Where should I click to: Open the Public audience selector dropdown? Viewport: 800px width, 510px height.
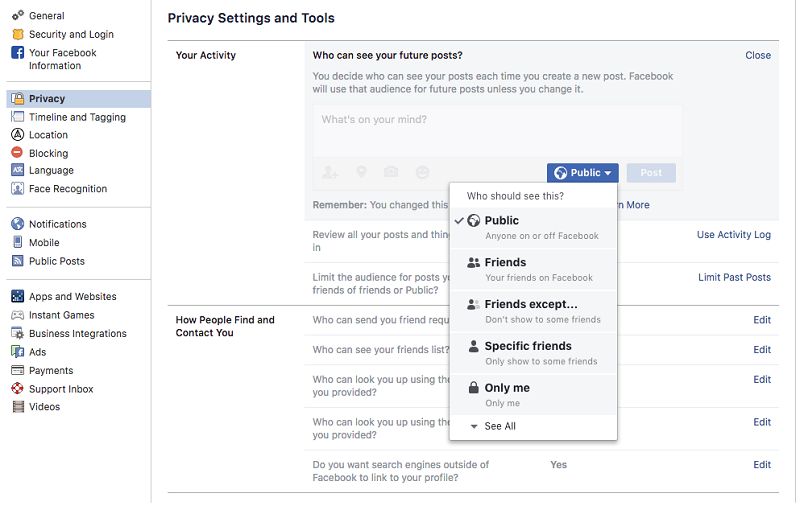tap(583, 173)
